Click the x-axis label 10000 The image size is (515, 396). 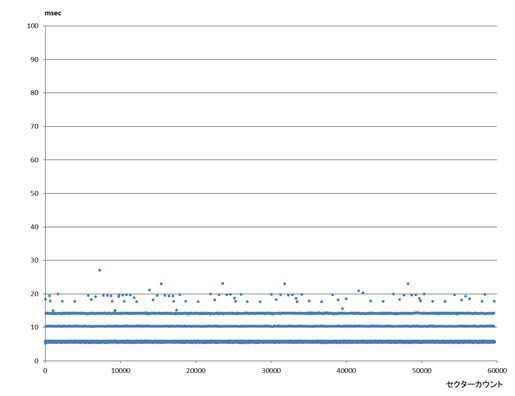(x=120, y=371)
